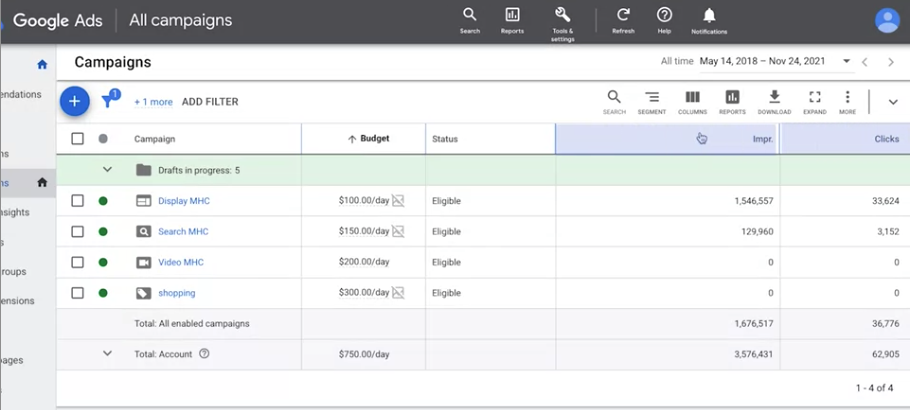The height and width of the screenshot is (410, 910).
Task: Edit the $100.00/day budget for Display MHC
Action: point(364,200)
